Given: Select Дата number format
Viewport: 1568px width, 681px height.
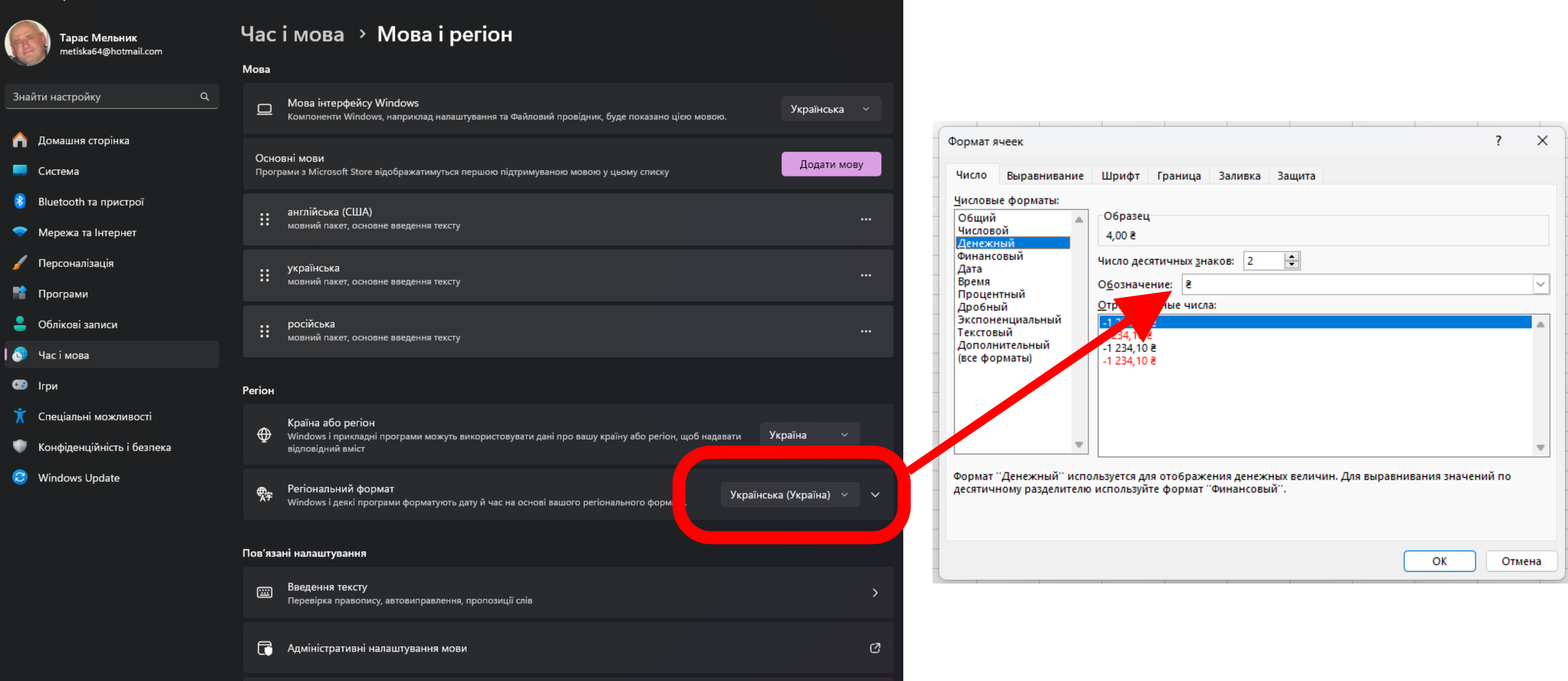Looking at the screenshot, I should [969, 269].
